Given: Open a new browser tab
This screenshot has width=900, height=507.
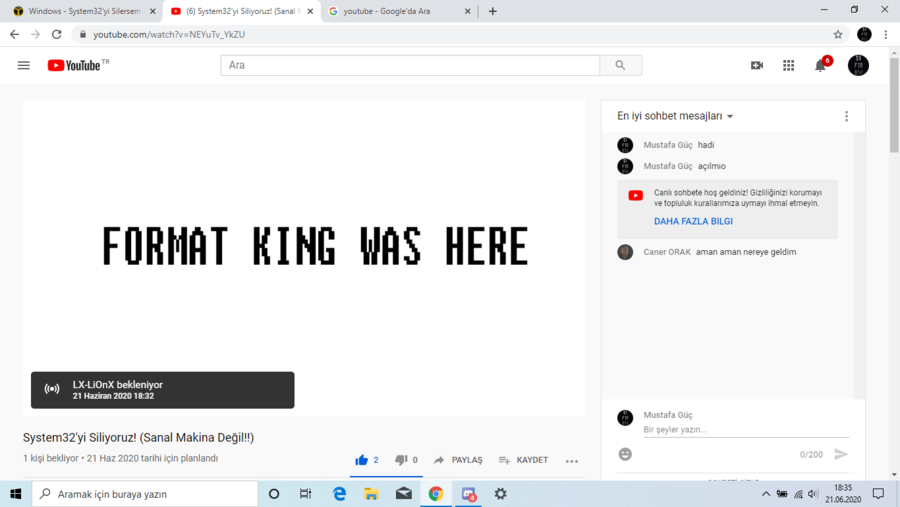Looking at the screenshot, I should click(492, 11).
